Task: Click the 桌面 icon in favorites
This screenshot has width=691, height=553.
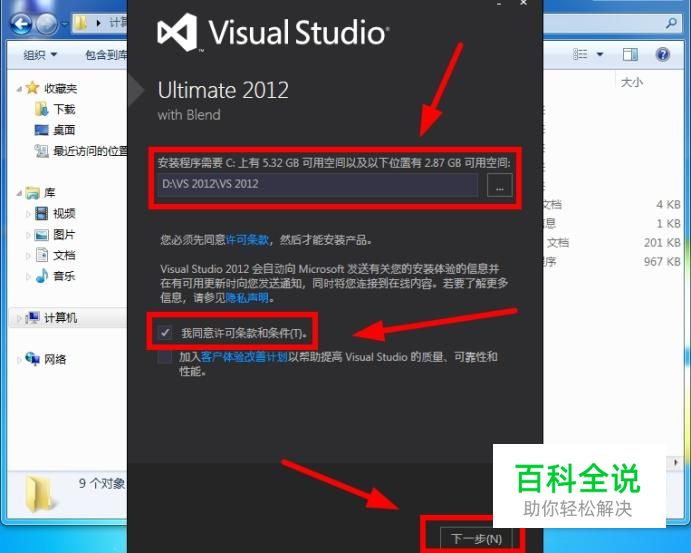Action: (41, 130)
